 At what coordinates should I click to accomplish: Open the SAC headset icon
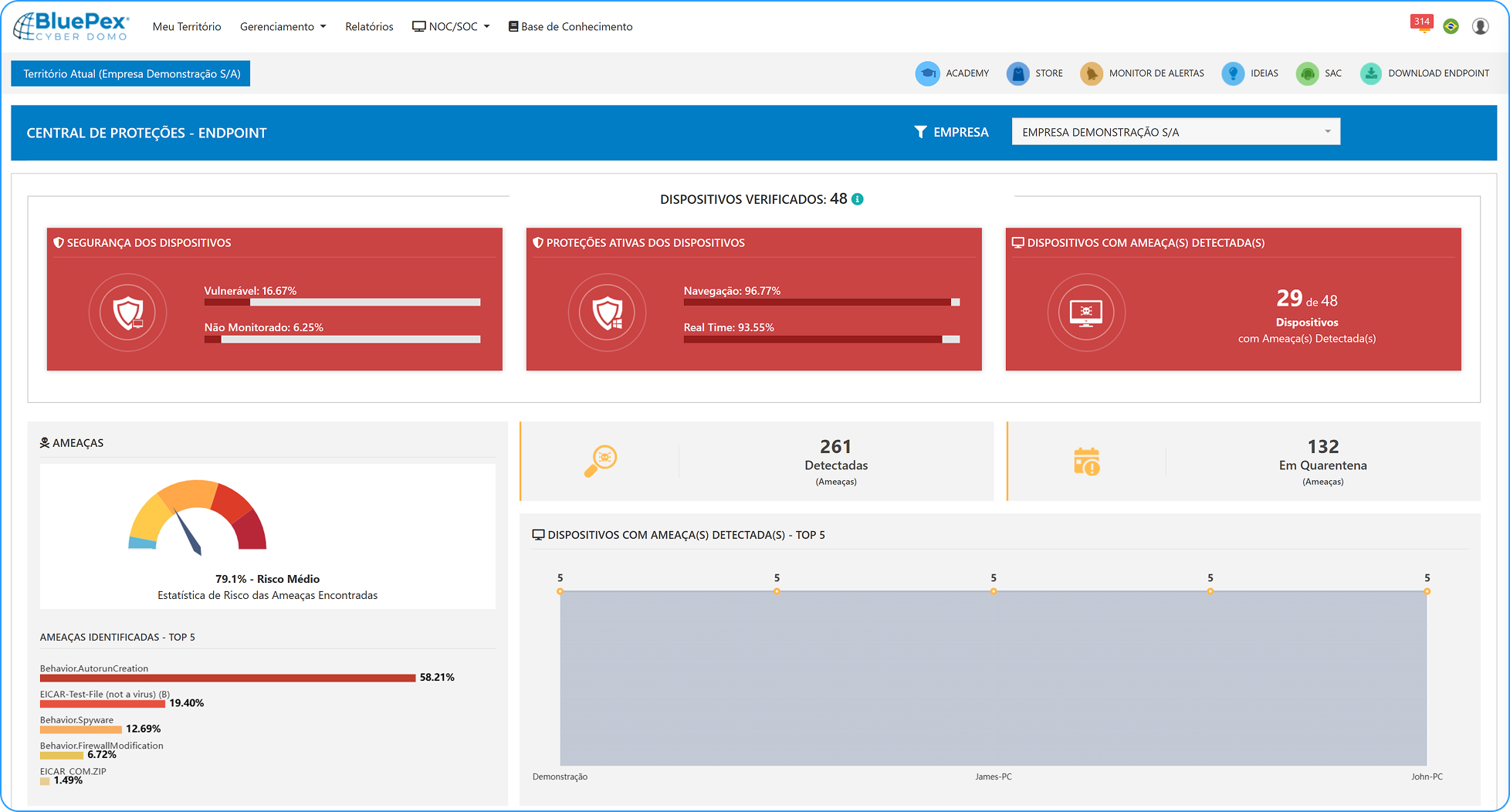[x=1307, y=73]
